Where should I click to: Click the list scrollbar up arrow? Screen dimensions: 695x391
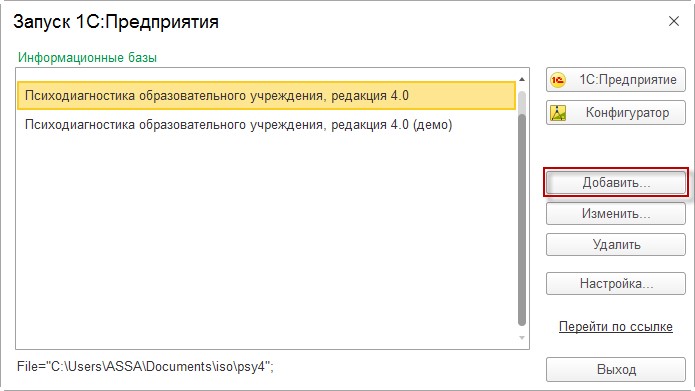point(522,79)
